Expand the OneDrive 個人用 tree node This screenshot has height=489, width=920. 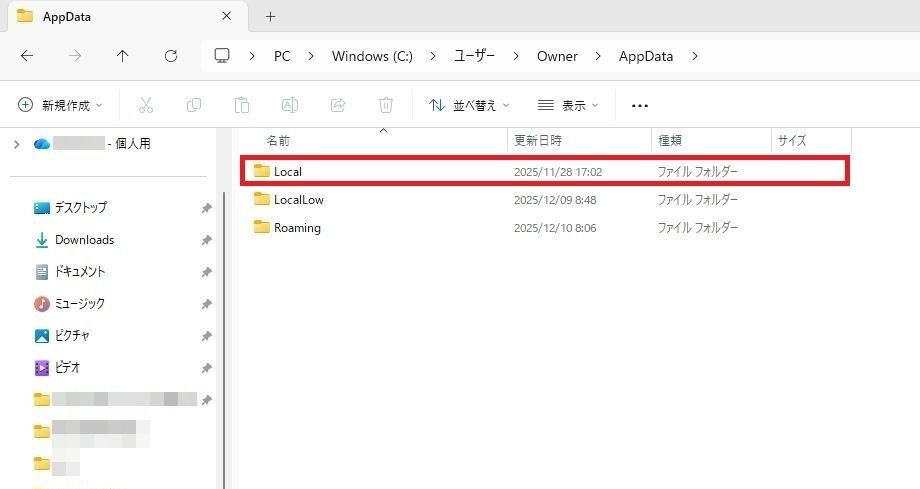coord(16,144)
